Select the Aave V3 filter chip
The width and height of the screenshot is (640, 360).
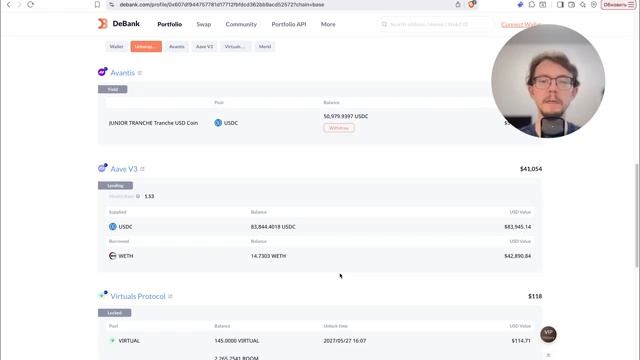[204, 47]
